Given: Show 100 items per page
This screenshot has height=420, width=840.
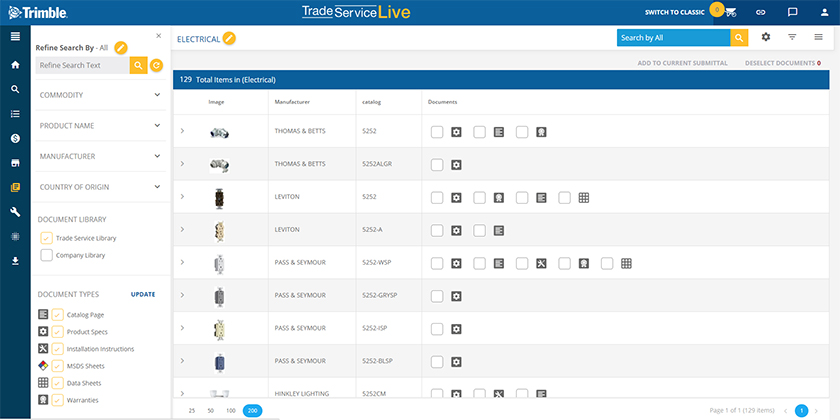Looking at the screenshot, I should click(x=230, y=411).
